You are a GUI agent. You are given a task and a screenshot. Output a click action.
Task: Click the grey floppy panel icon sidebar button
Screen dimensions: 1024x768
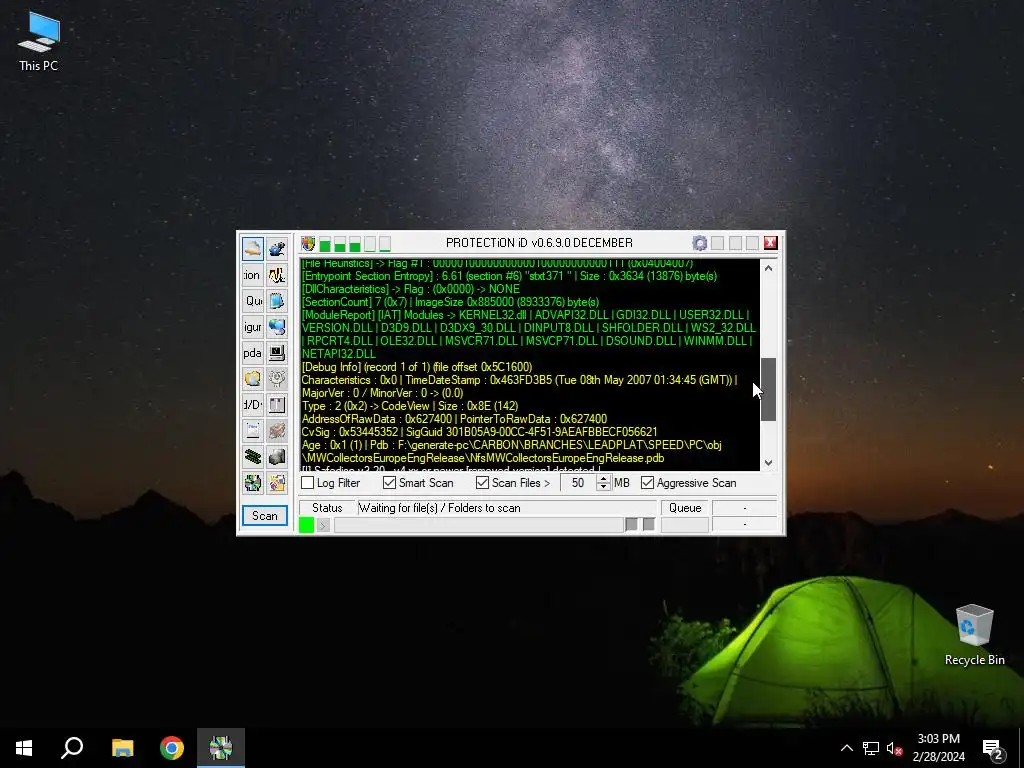(x=277, y=405)
